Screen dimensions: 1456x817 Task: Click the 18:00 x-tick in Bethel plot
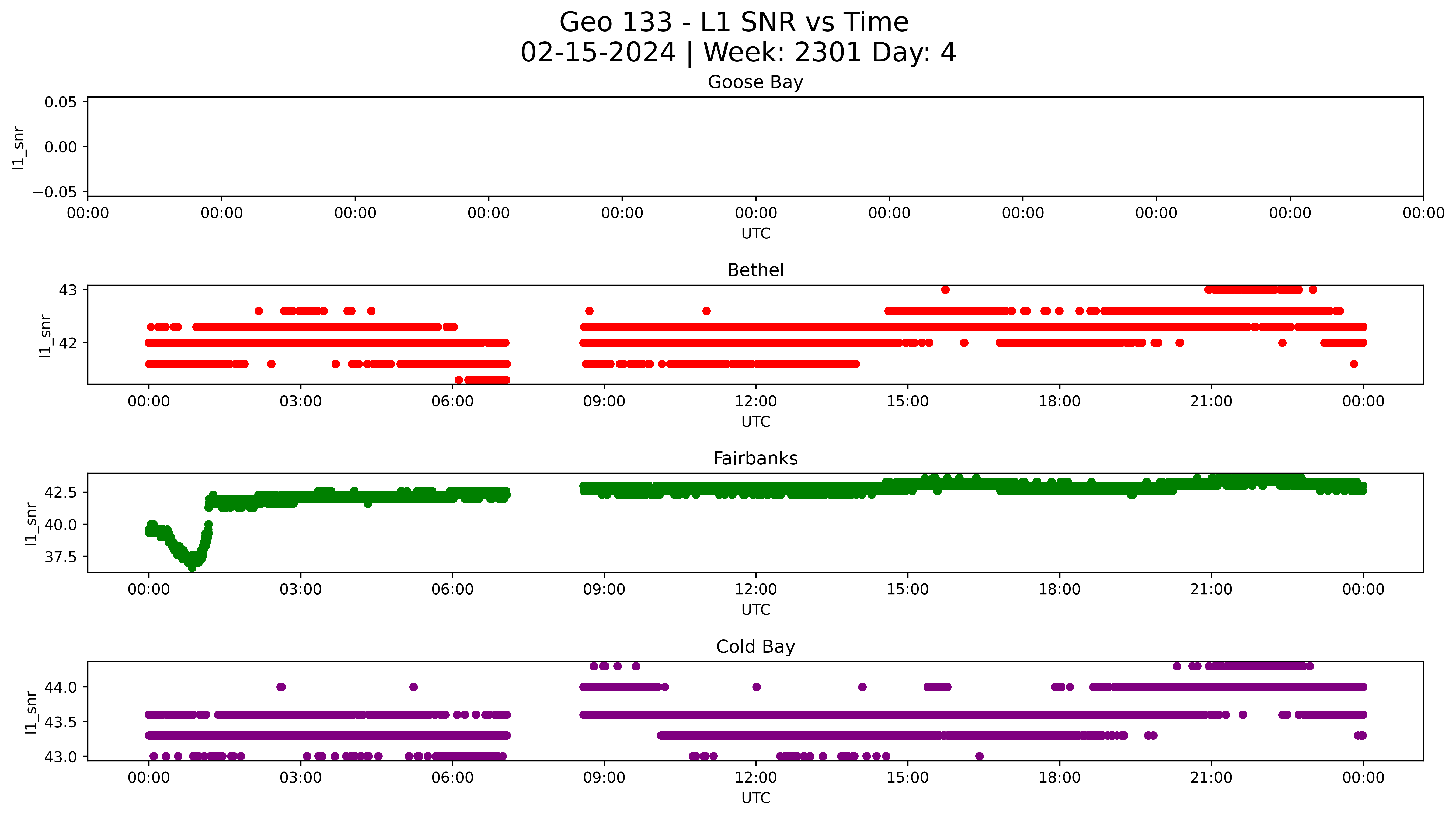1059,401
